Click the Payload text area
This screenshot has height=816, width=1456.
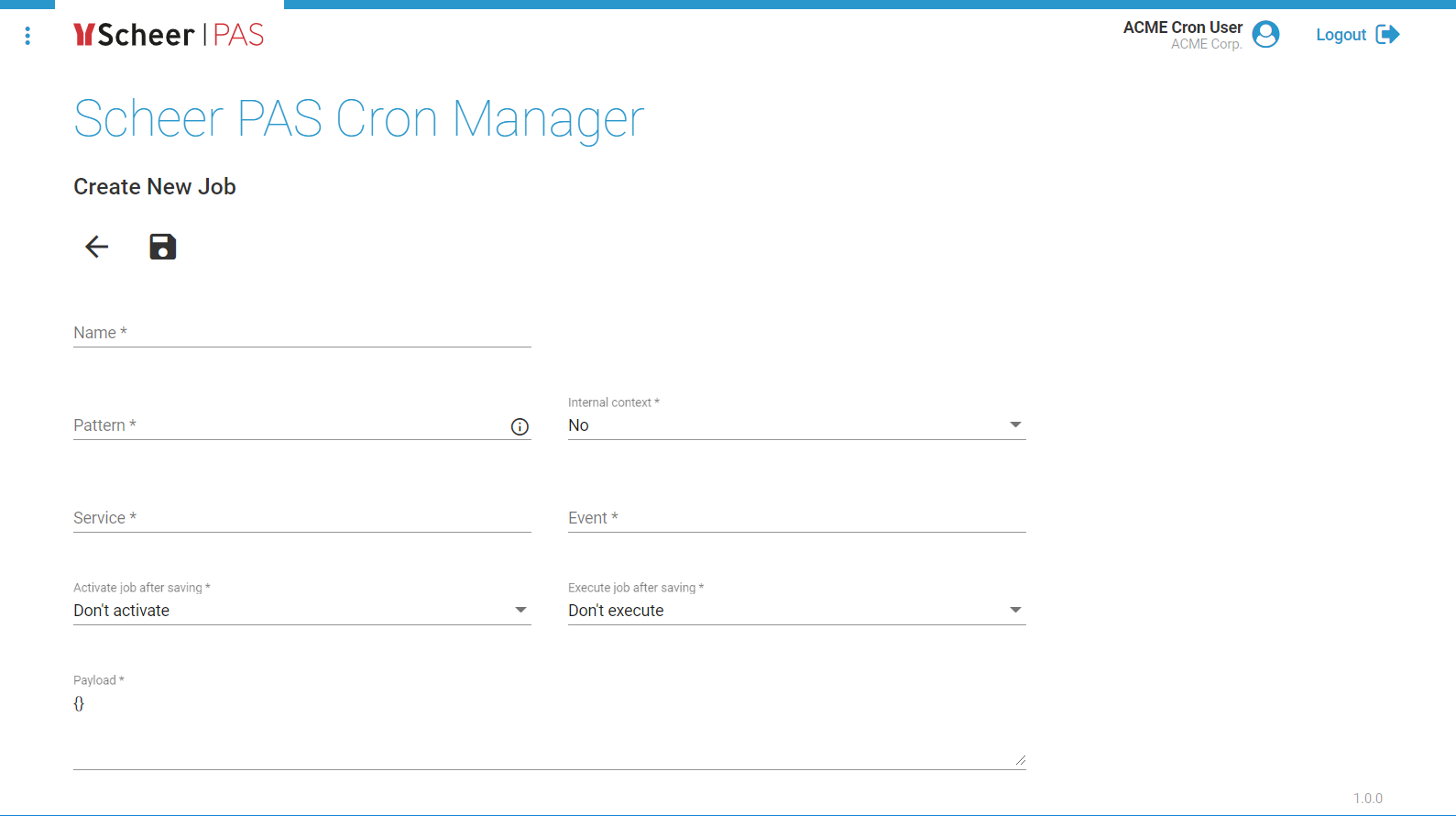tap(550, 731)
